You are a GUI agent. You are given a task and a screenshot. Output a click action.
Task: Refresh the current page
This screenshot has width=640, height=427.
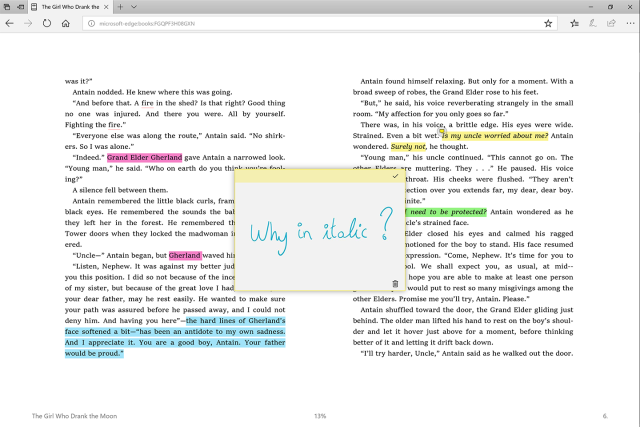pos(47,23)
